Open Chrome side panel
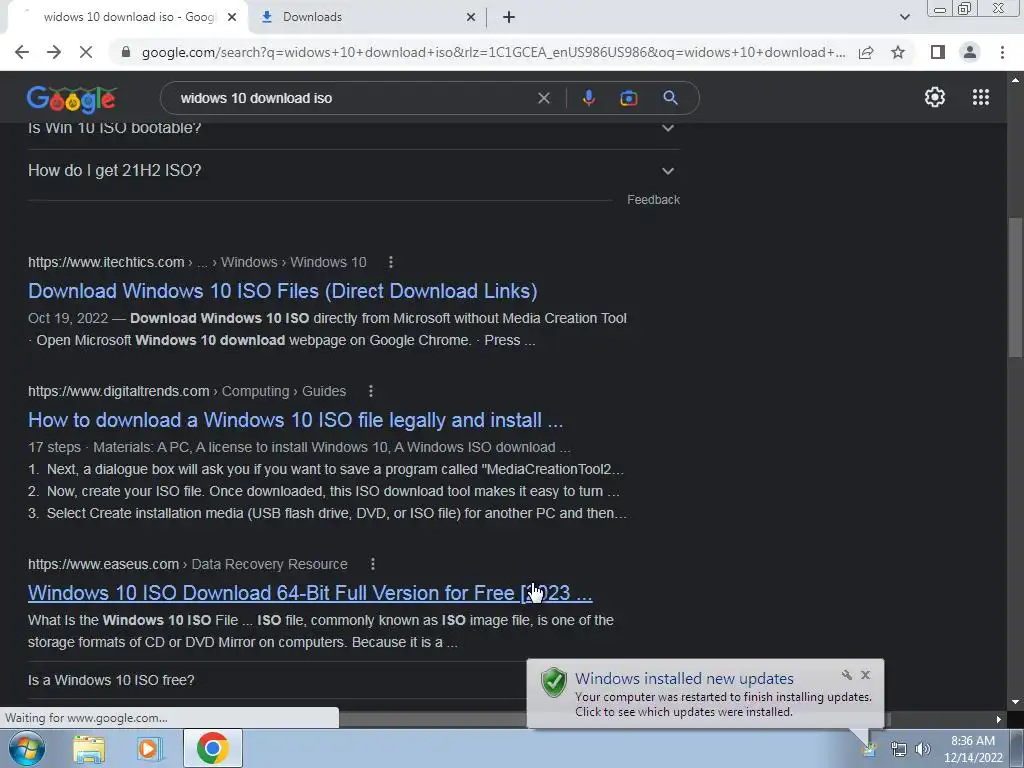The image size is (1024, 768). pyautogui.click(x=938, y=52)
